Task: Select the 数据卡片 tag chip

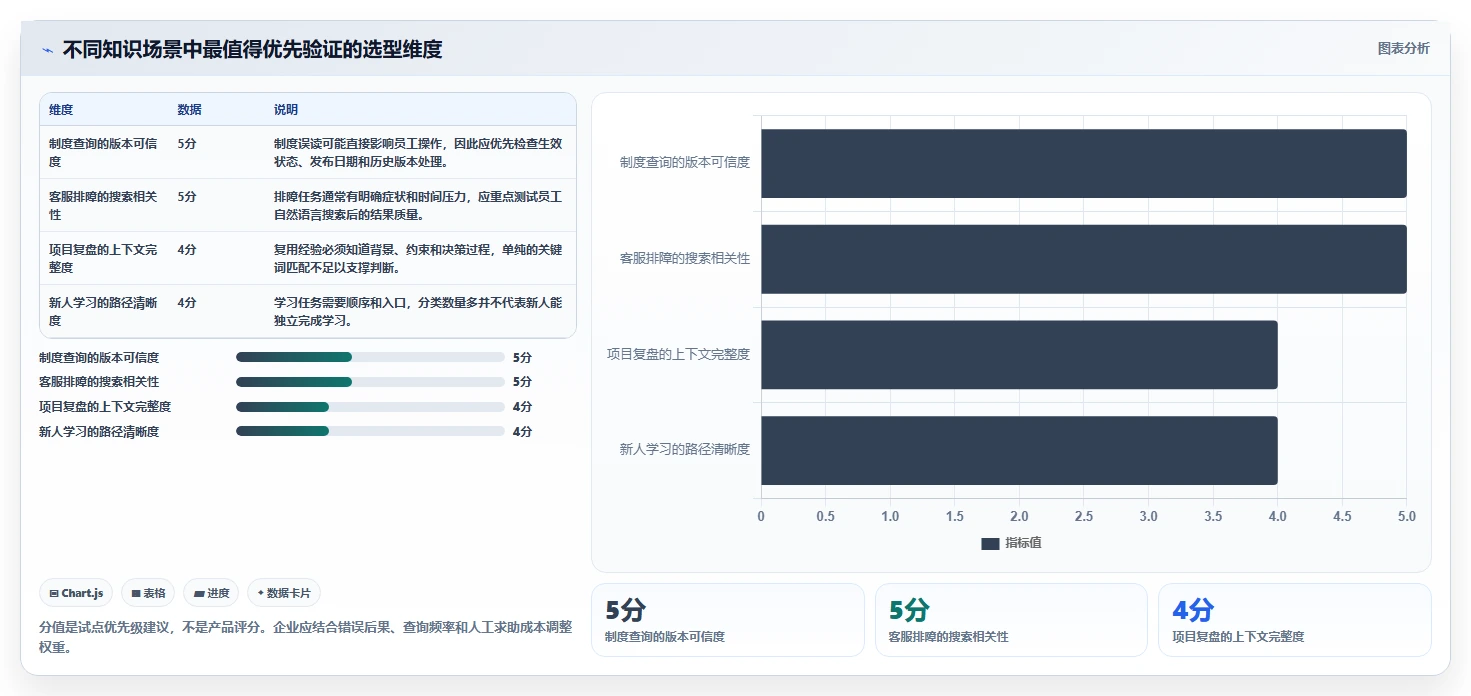Action: pos(284,593)
